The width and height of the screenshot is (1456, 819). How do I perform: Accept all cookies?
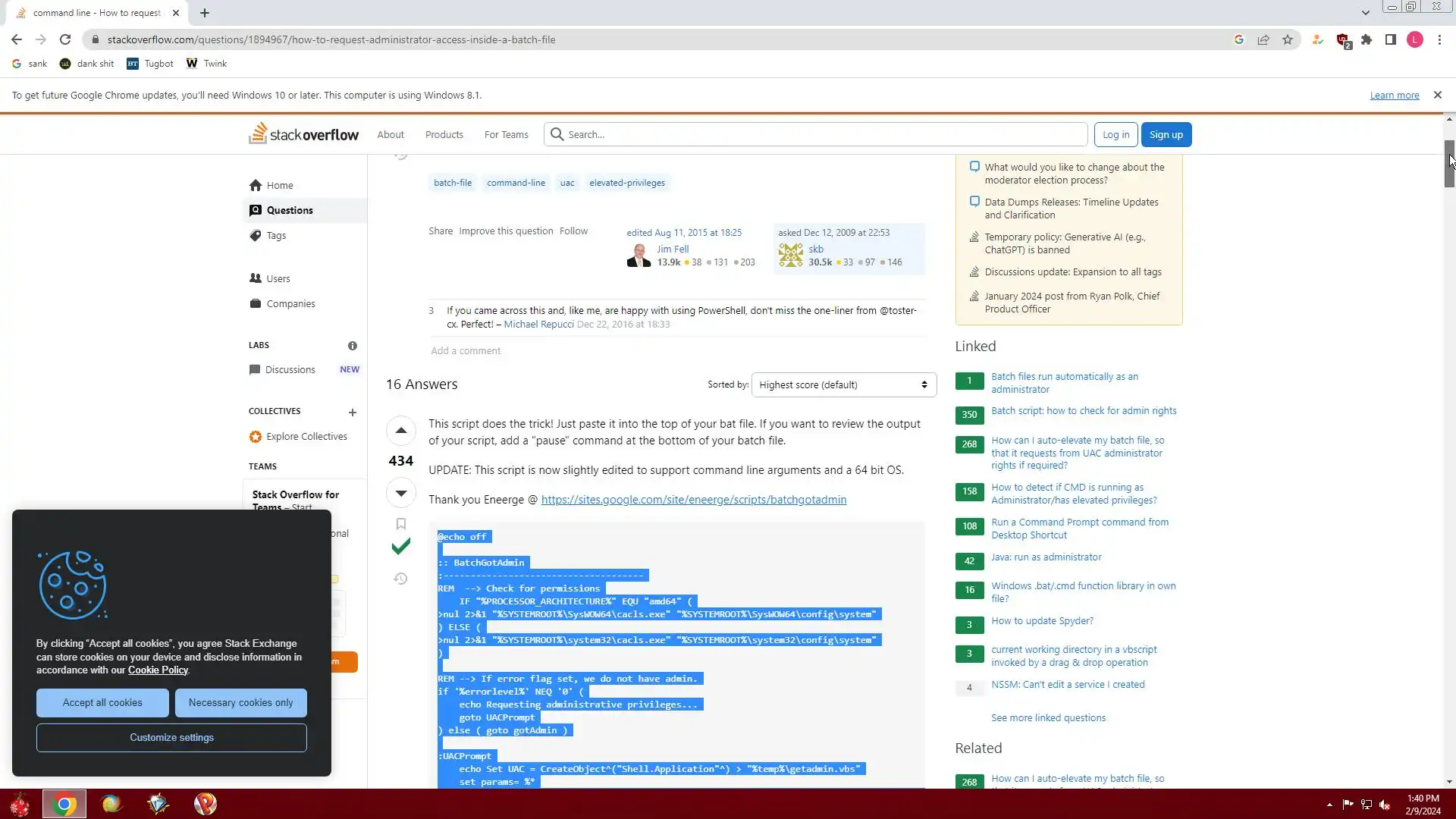(102, 703)
